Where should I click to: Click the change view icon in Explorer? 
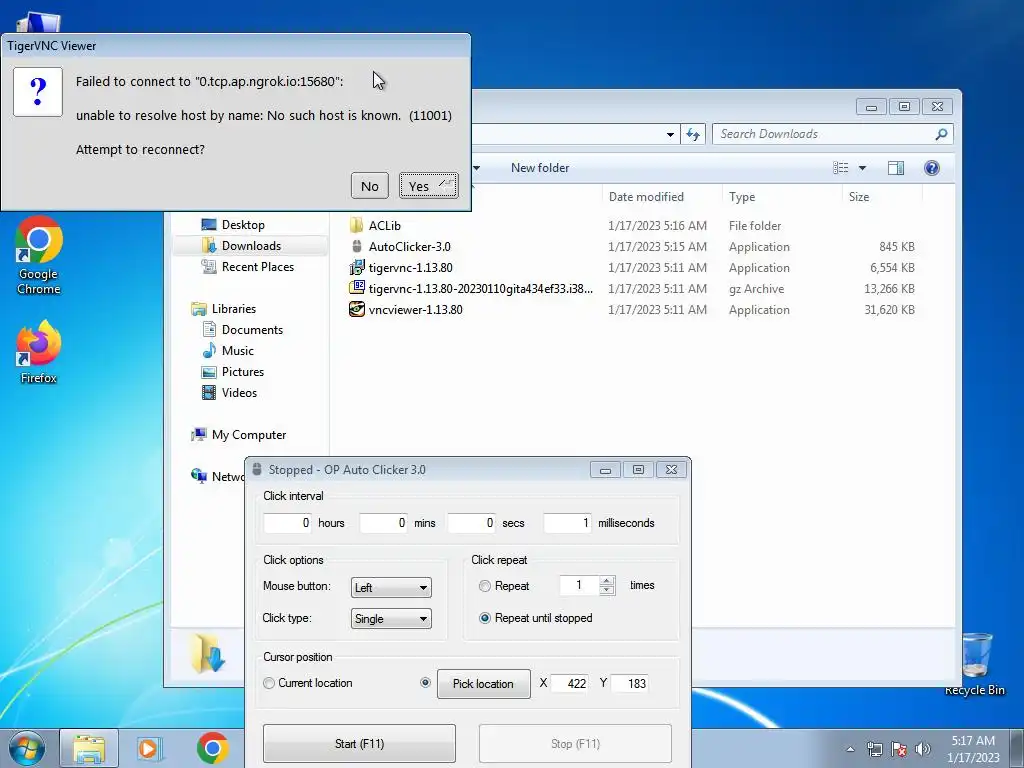click(x=840, y=168)
